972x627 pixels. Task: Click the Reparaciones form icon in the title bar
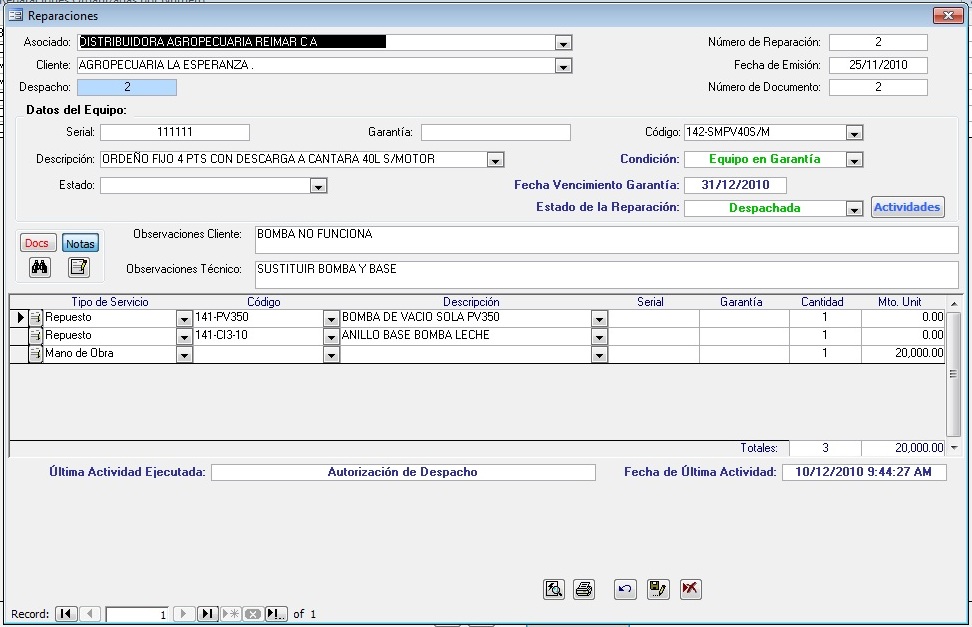tap(15, 16)
